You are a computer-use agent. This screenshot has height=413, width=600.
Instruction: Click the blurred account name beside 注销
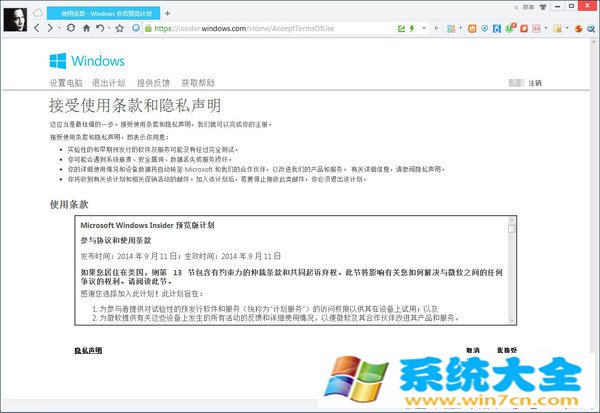pyautogui.click(x=516, y=83)
